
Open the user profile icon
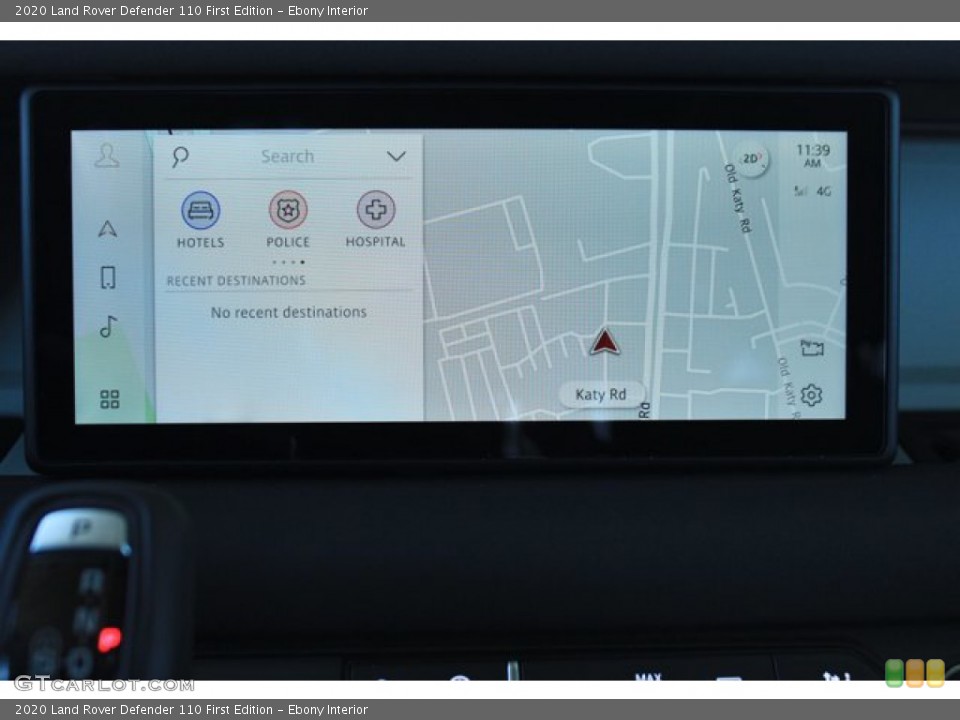107,156
